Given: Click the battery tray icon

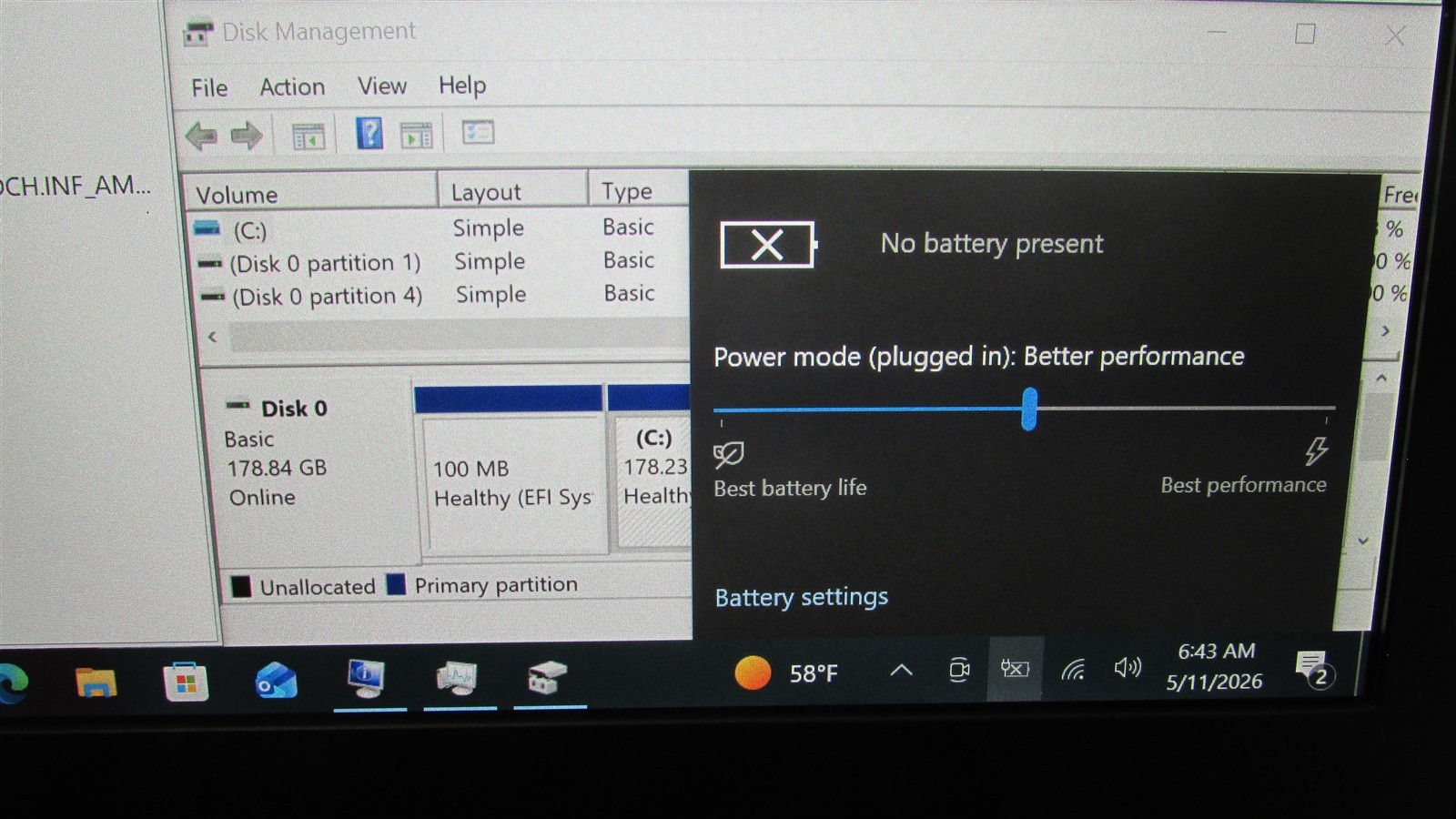Looking at the screenshot, I should (x=1015, y=669).
